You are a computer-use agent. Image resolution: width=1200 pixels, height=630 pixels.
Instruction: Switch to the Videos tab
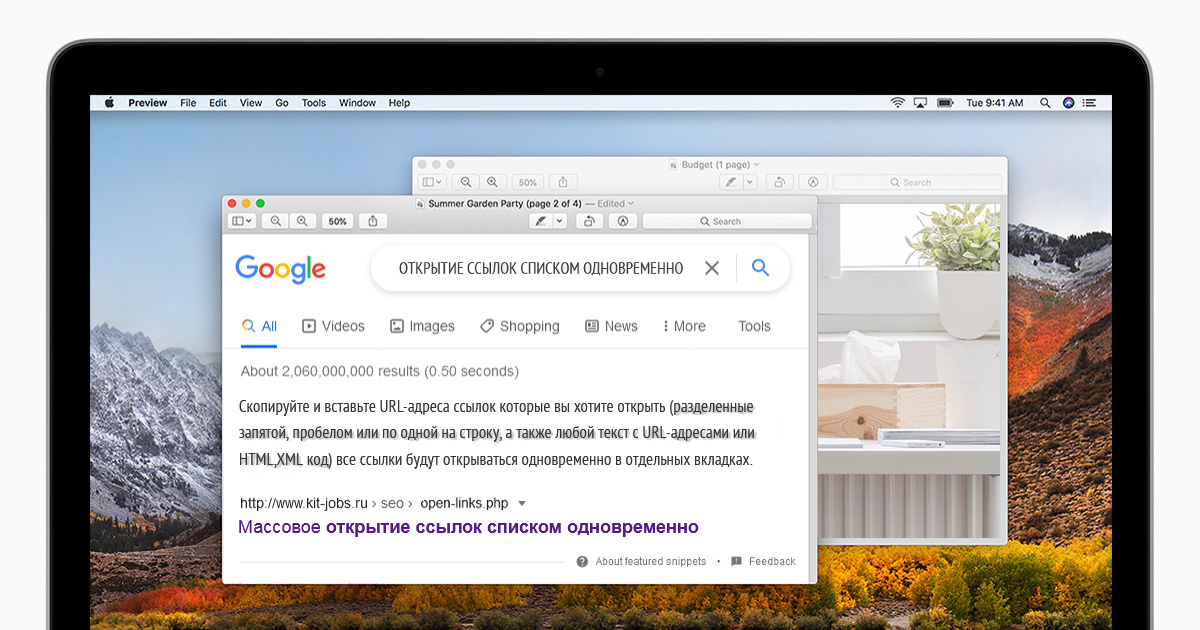coord(334,326)
